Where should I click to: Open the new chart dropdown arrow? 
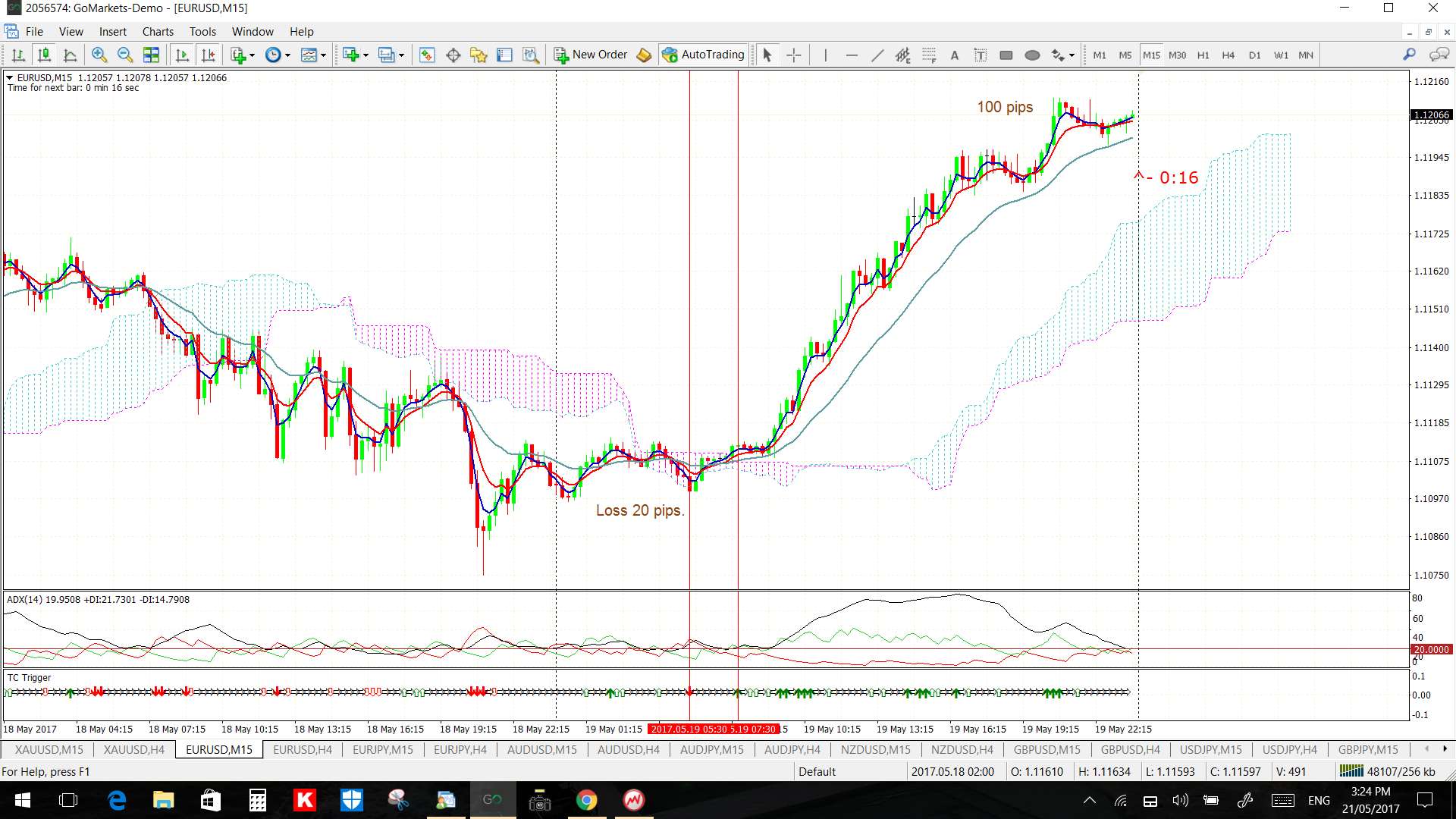pyautogui.click(x=366, y=55)
